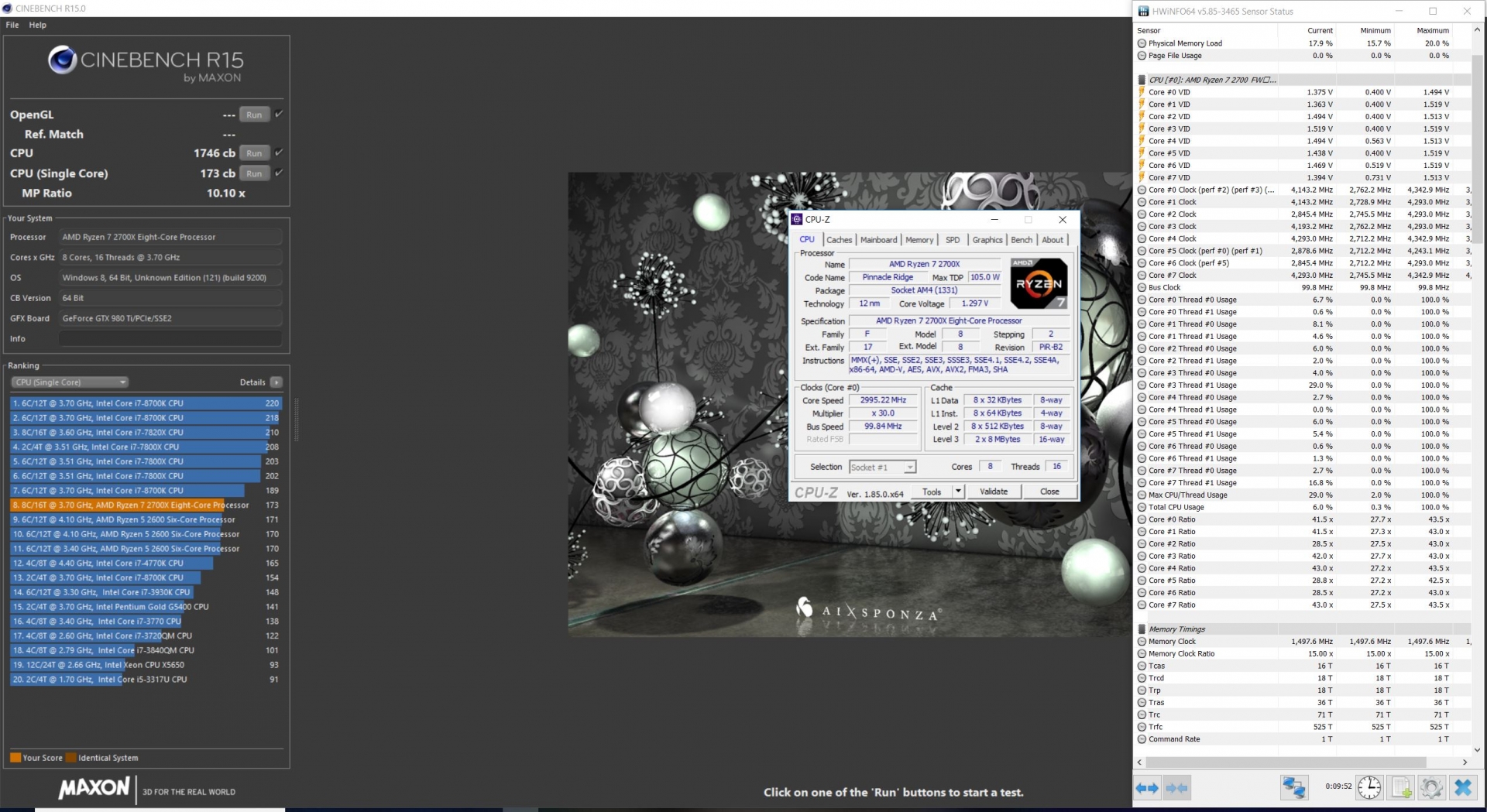The image size is (1487, 812).
Task: Click the Close button in CPU-Z
Action: coord(1049,492)
